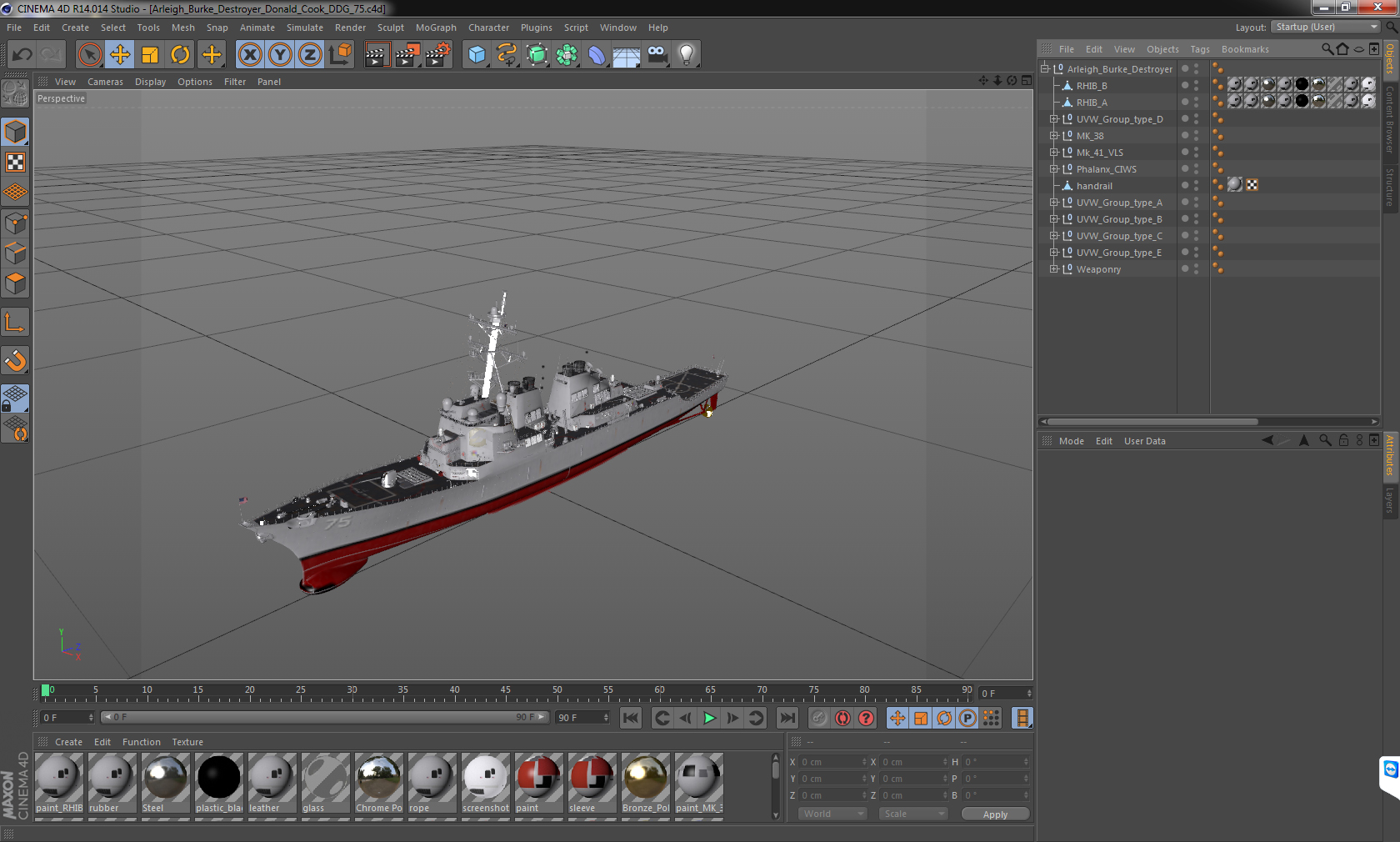Enable Polygons mode

coord(16,283)
